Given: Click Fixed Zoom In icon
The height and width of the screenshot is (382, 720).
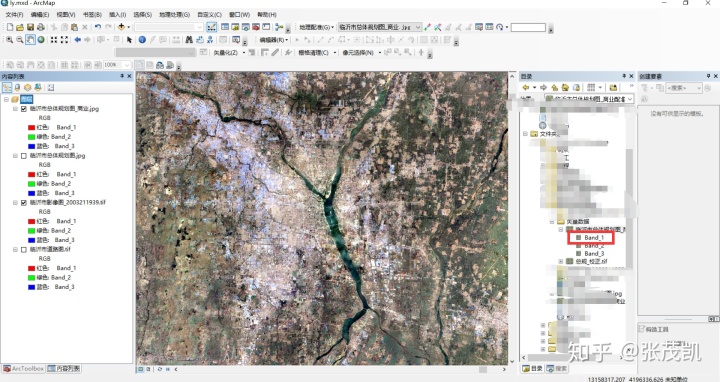Looking at the screenshot, I should coord(54,40).
